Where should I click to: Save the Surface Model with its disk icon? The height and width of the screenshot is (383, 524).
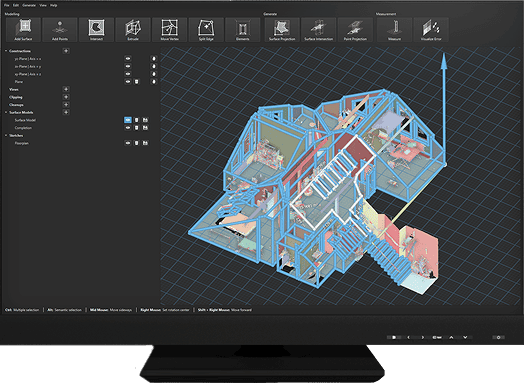(145, 120)
